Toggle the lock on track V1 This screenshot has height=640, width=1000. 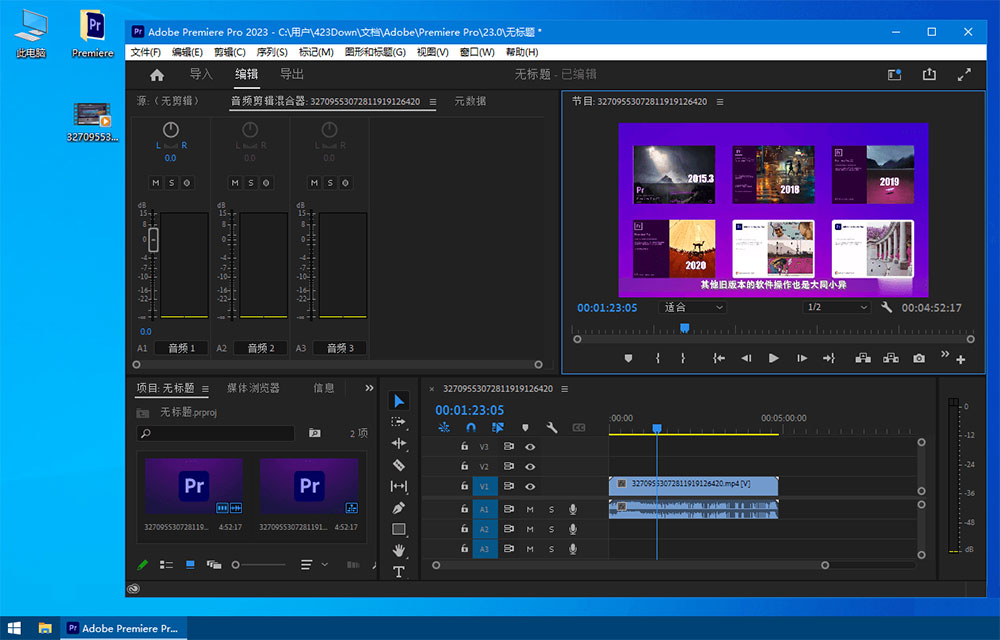(x=464, y=485)
